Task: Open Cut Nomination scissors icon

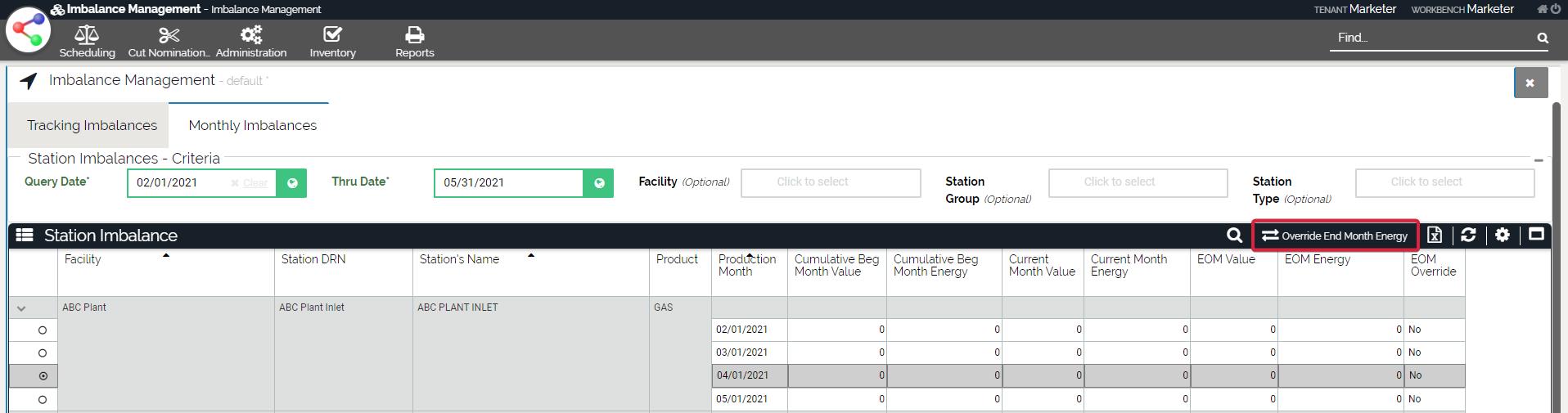Action: click(169, 42)
